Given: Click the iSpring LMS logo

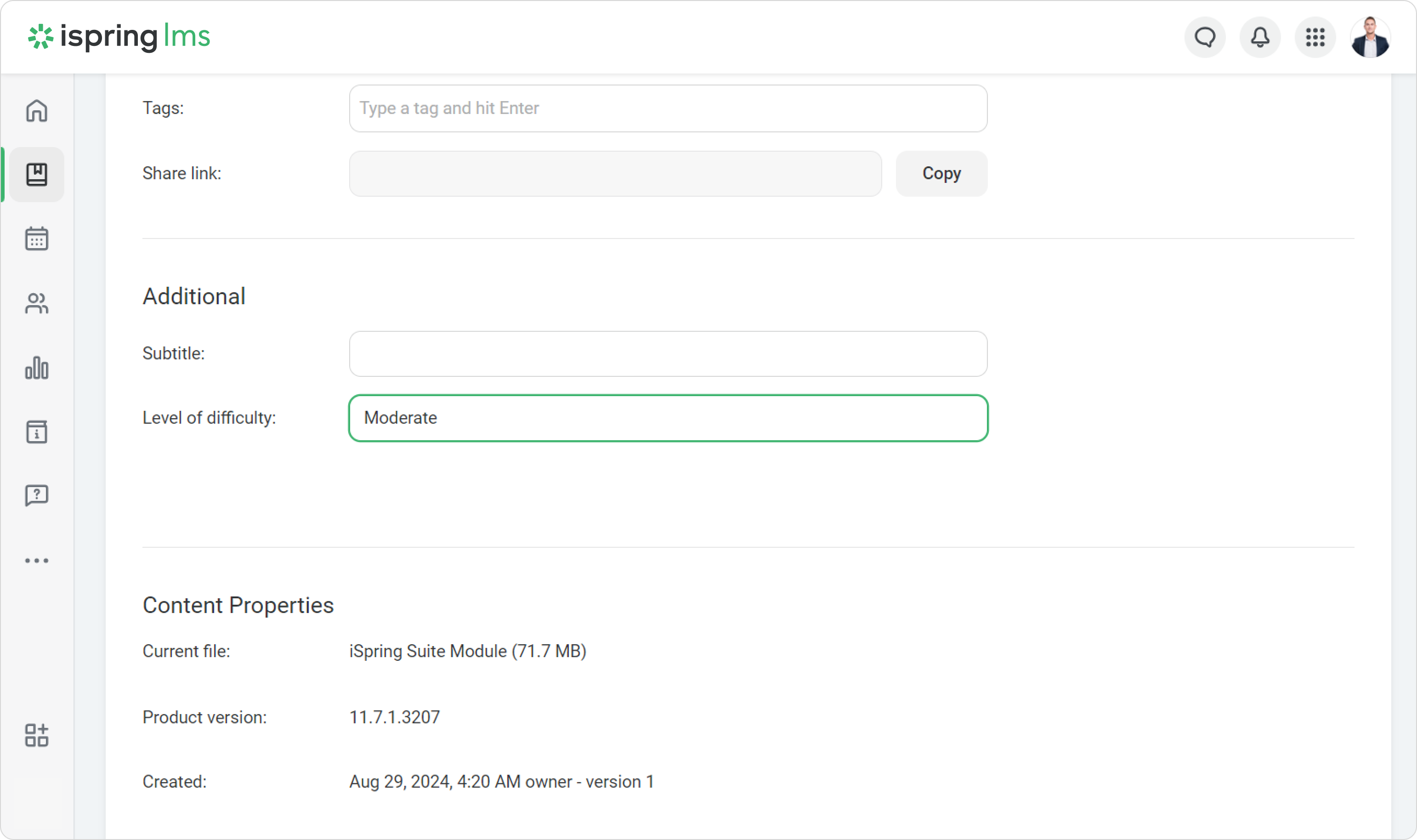Looking at the screenshot, I should (x=119, y=37).
